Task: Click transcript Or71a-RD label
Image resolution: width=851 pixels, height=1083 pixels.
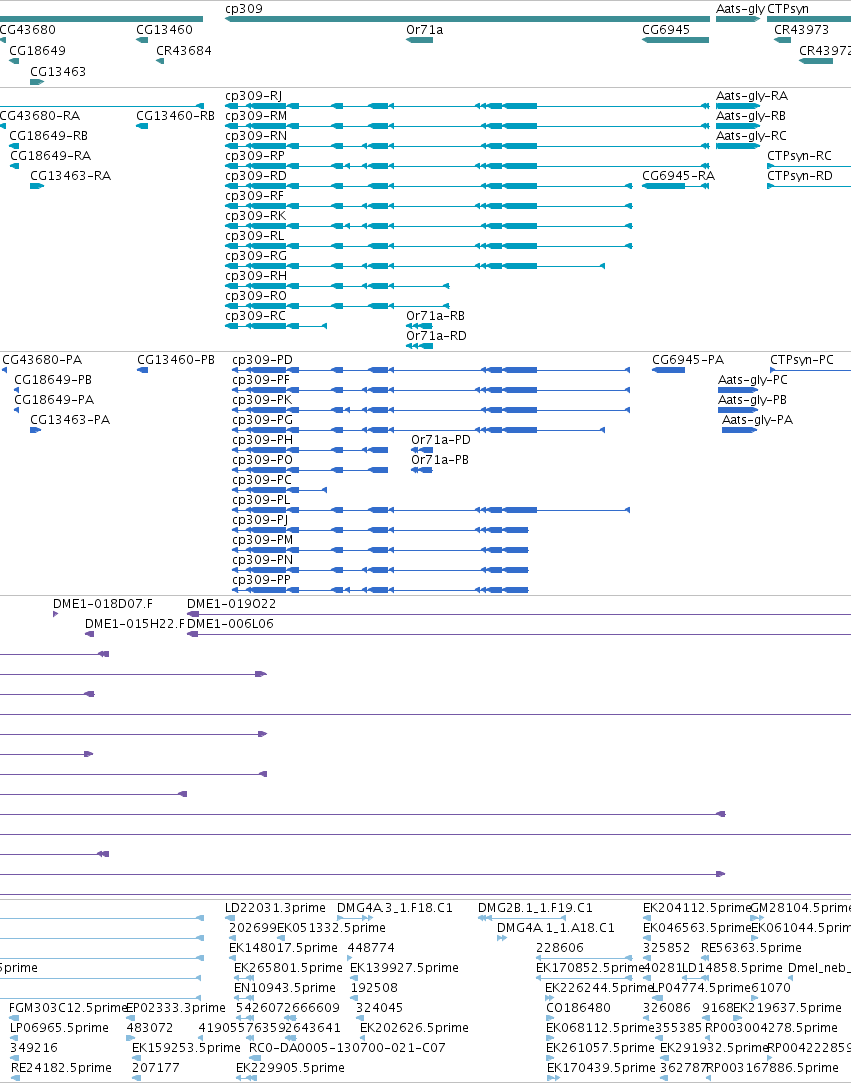Action: pos(437,336)
